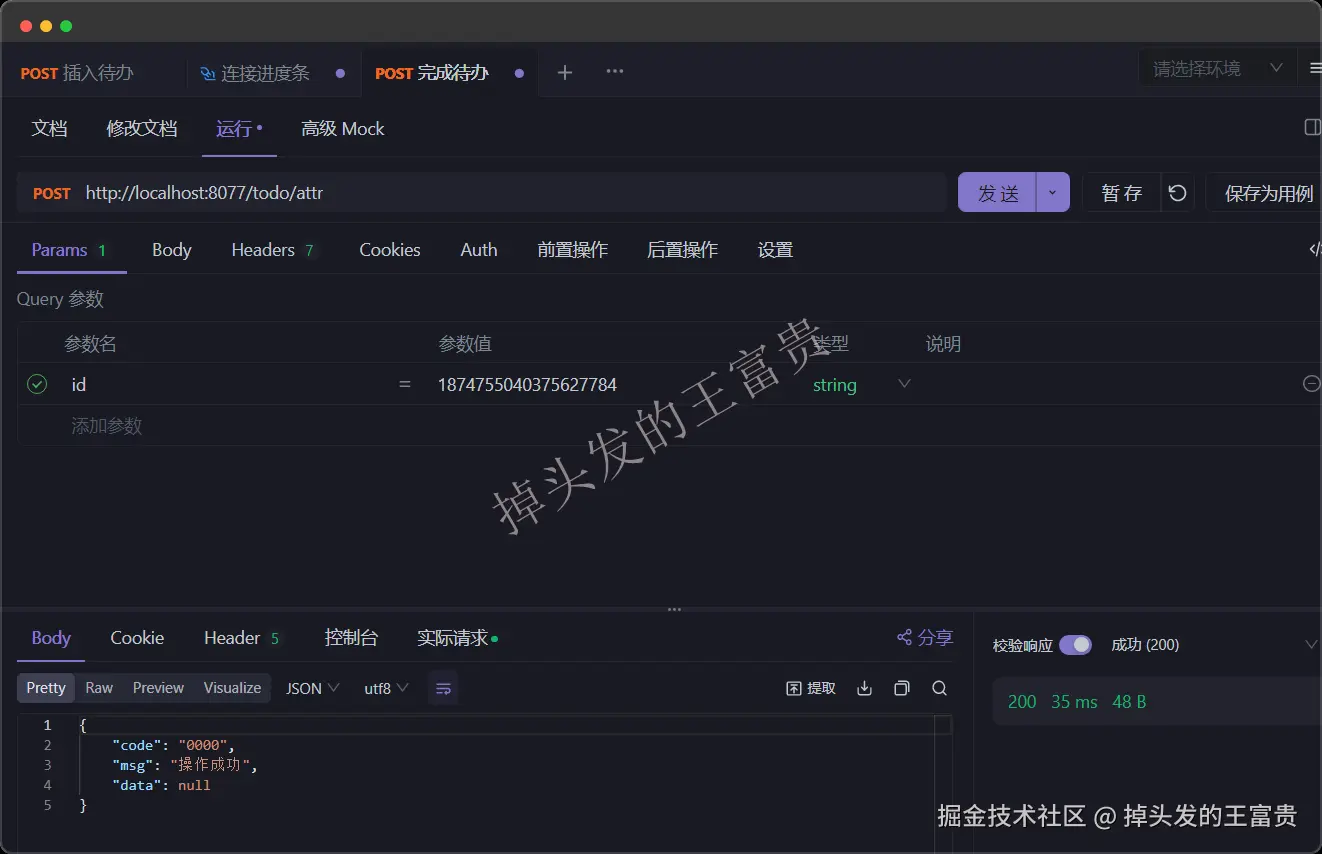Send the request with 发送 button
Viewport: 1322px width, 854px height.
pos(998,193)
